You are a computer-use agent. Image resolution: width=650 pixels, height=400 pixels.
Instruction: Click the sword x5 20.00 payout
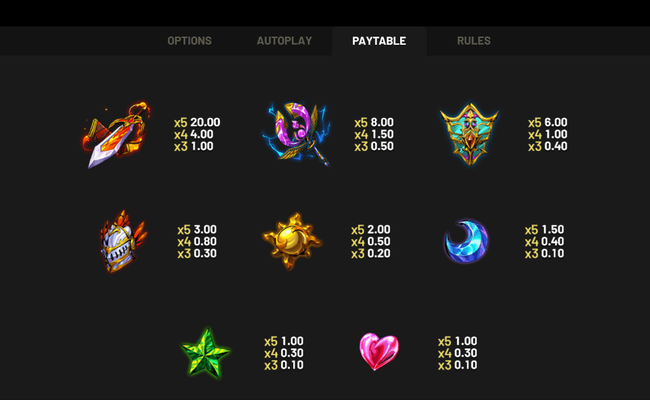point(197,122)
